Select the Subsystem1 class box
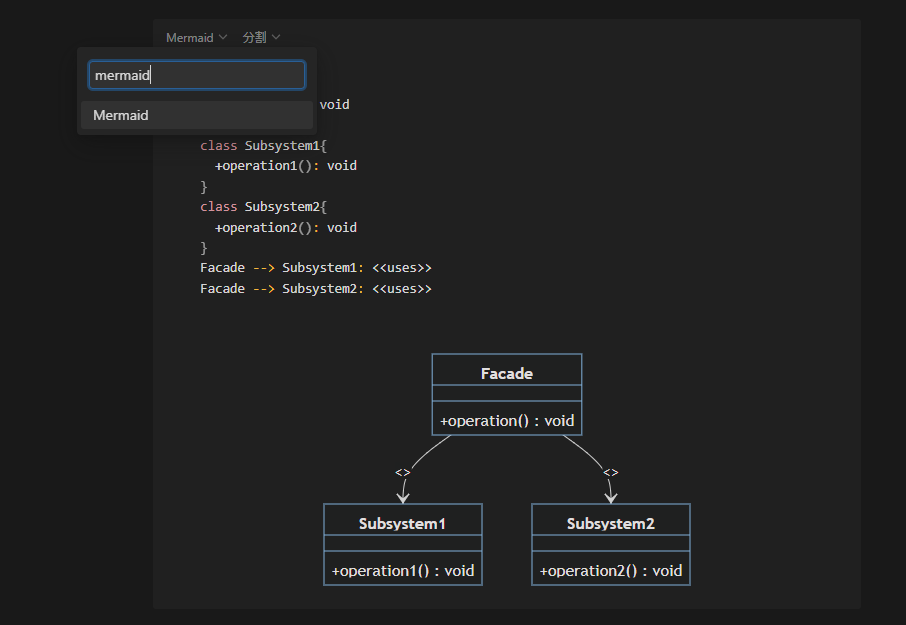This screenshot has width=906, height=625. pyautogui.click(x=402, y=521)
